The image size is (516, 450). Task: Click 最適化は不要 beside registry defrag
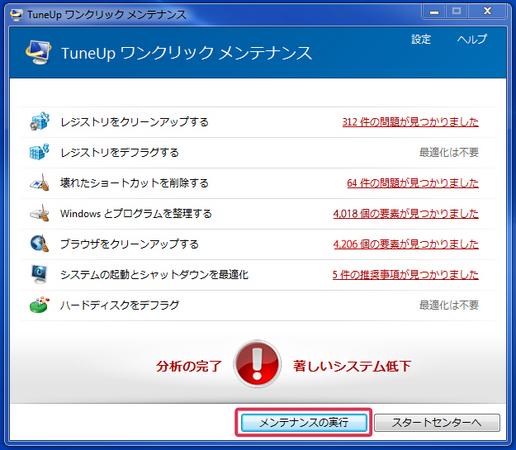click(x=449, y=152)
